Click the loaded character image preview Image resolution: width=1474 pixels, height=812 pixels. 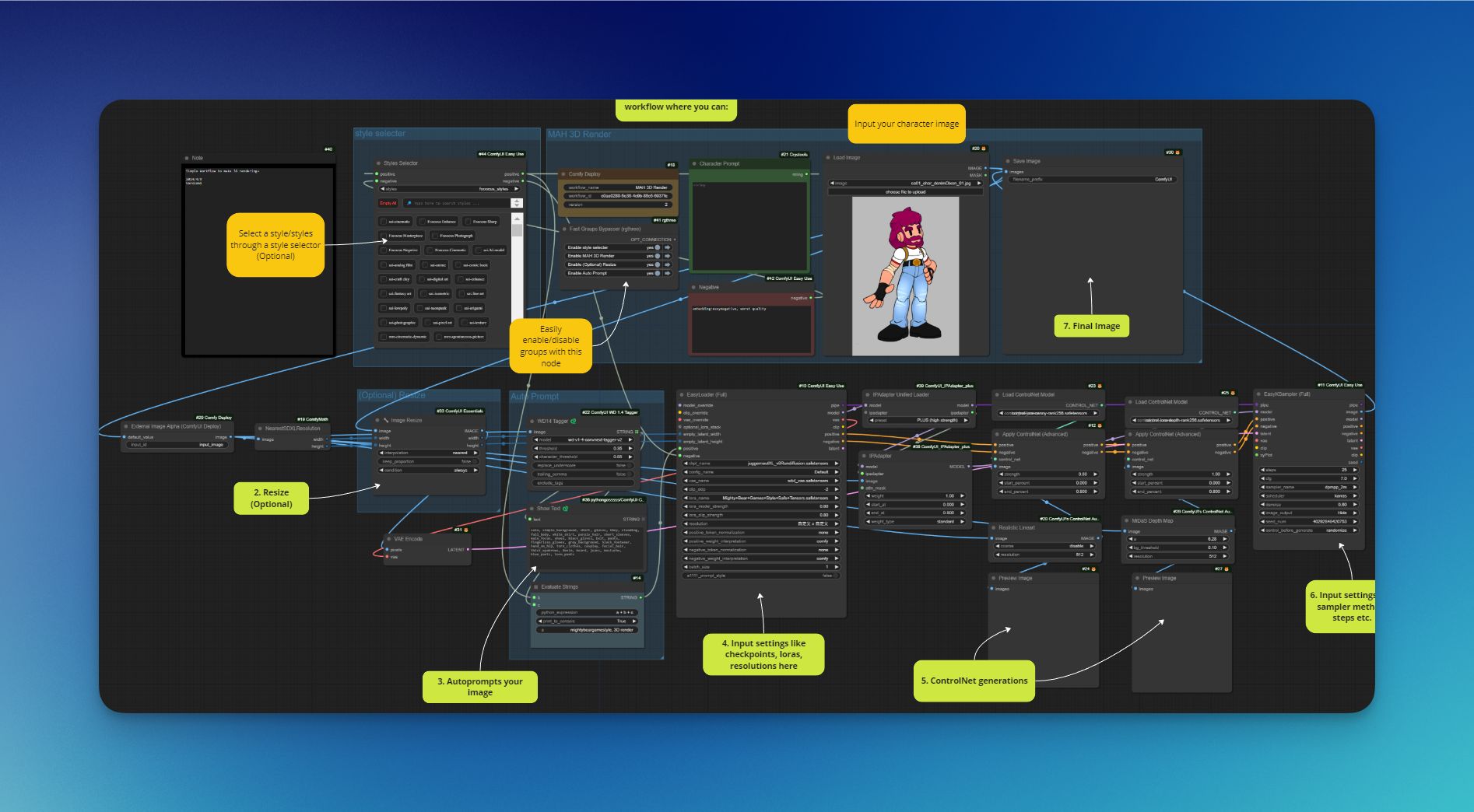pyautogui.click(x=905, y=276)
